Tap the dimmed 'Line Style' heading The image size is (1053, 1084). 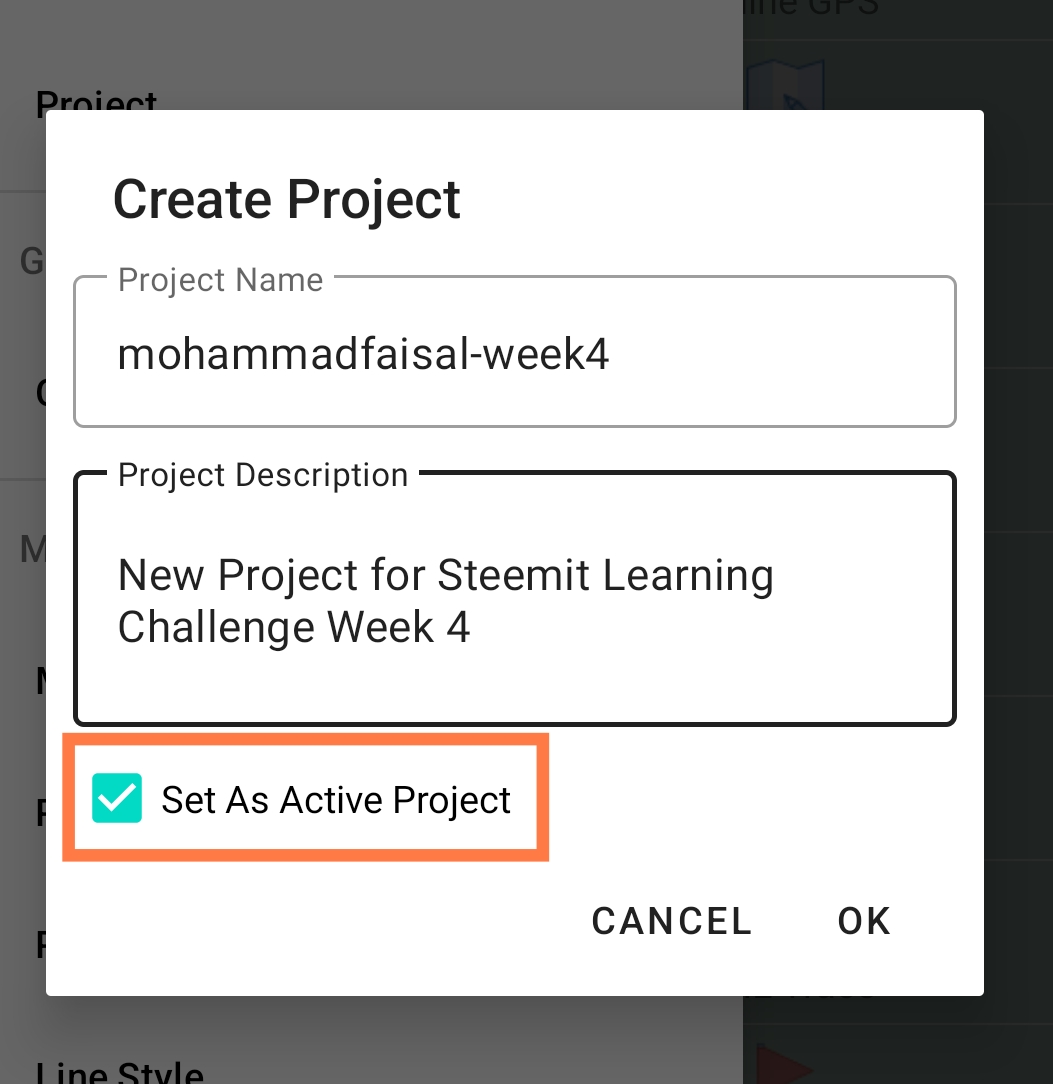120,1072
